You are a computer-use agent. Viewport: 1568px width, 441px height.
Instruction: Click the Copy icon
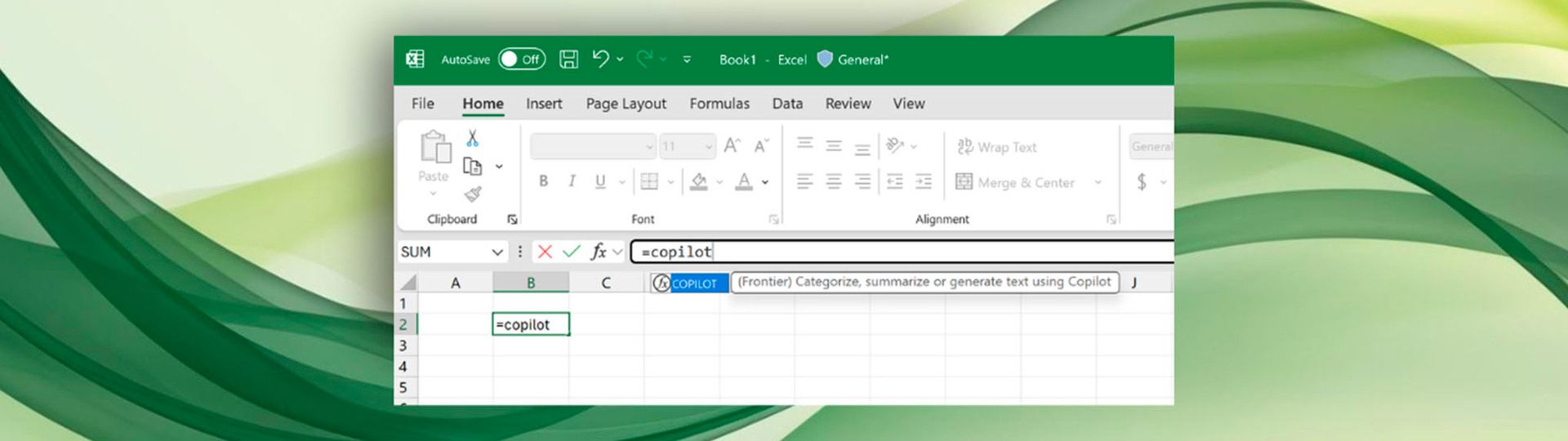tap(473, 166)
